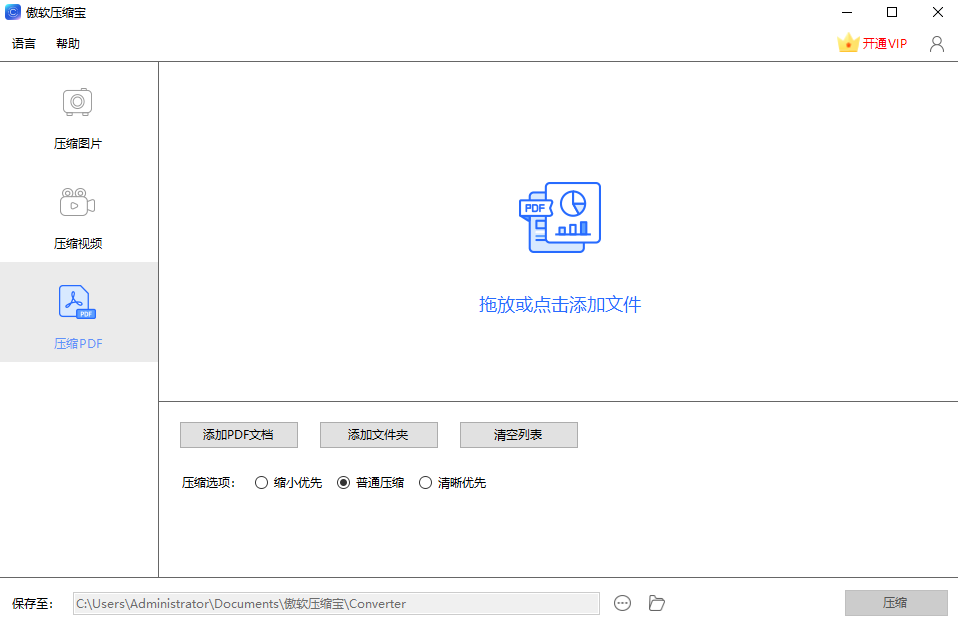
Task: Click the PDF document illustration icon
Action: 560,218
